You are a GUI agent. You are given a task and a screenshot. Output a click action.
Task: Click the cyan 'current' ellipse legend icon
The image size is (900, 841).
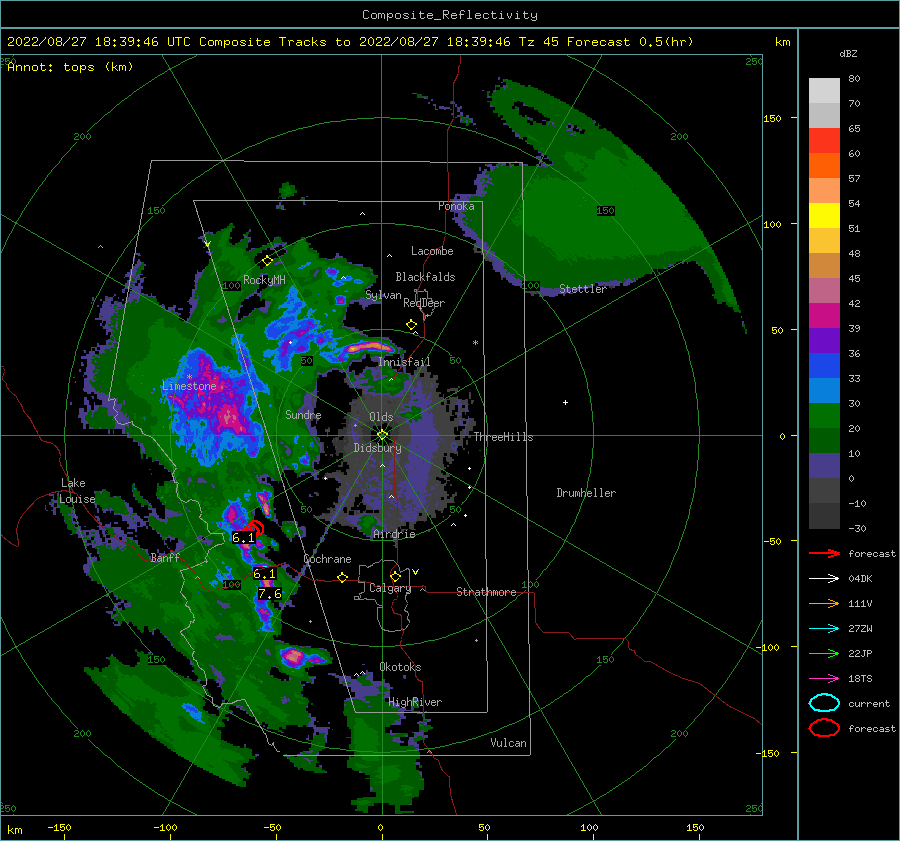click(x=824, y=703)
